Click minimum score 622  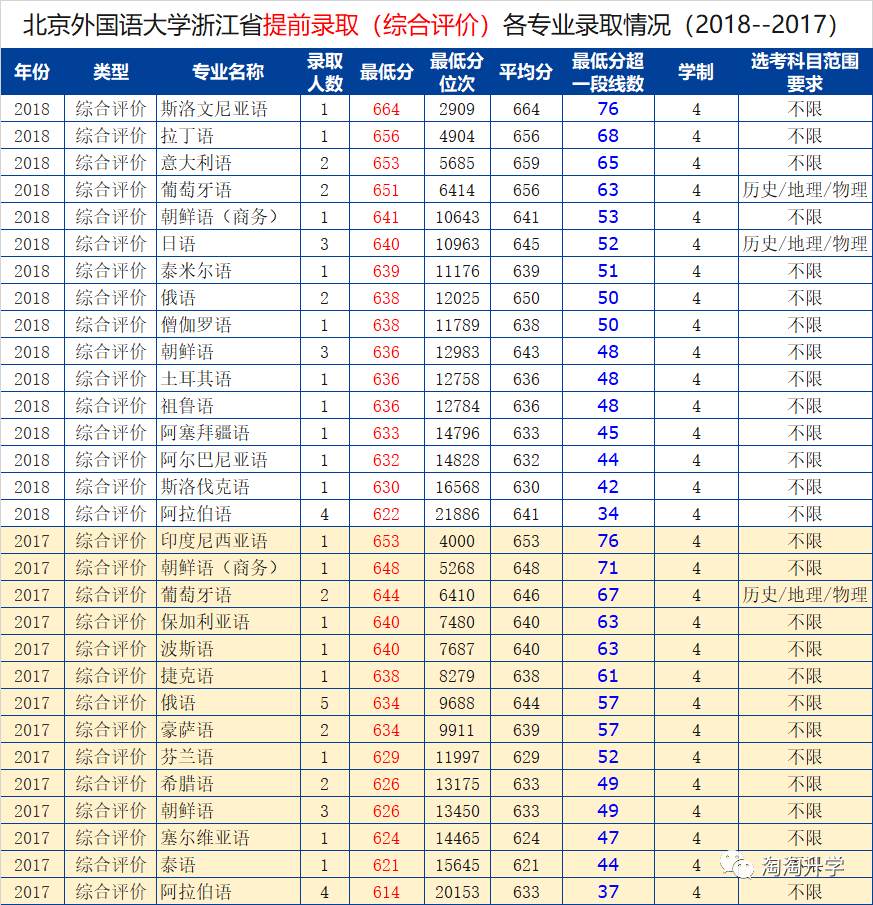386,514
